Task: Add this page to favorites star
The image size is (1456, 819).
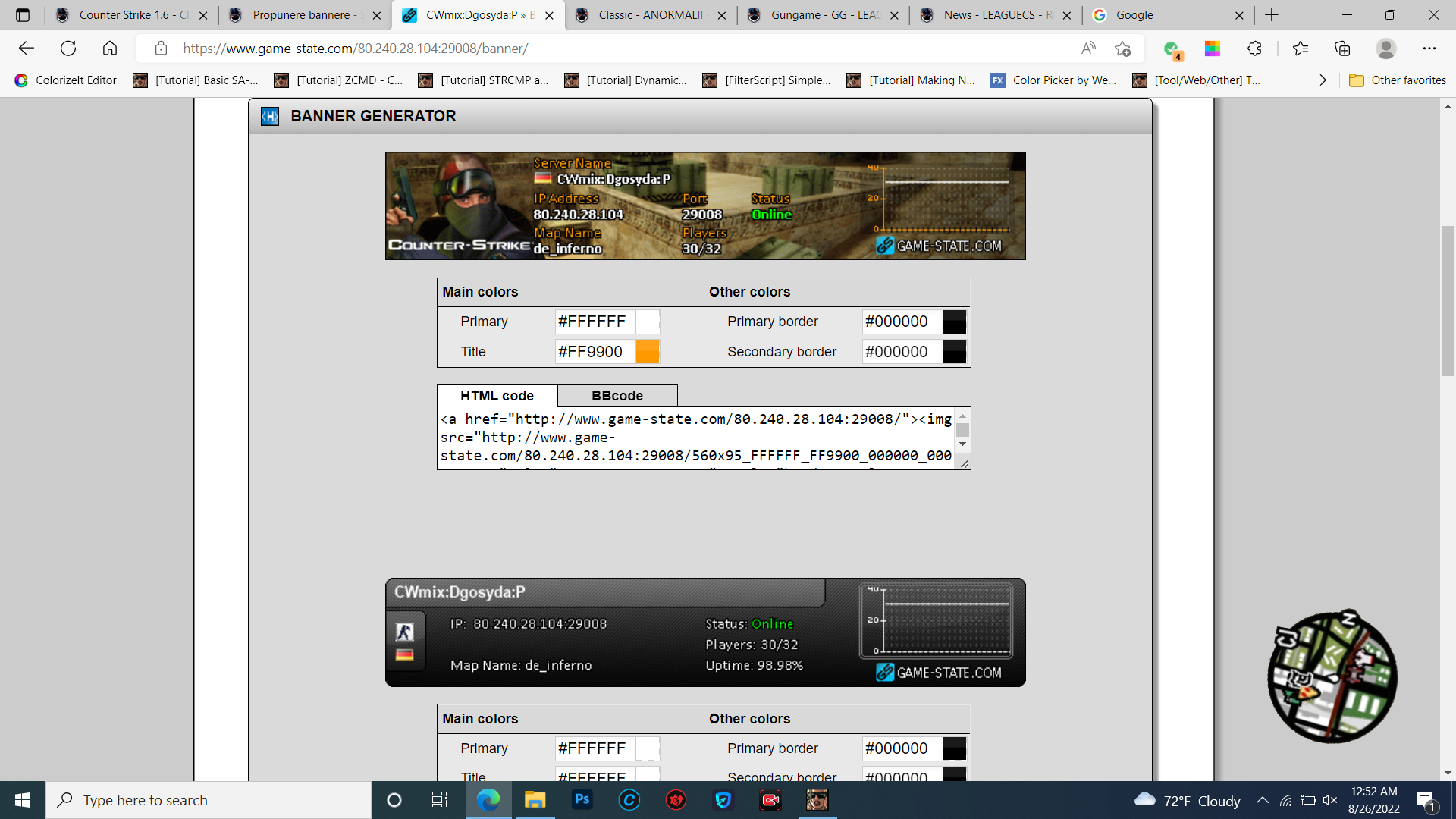Action: 1123,49
